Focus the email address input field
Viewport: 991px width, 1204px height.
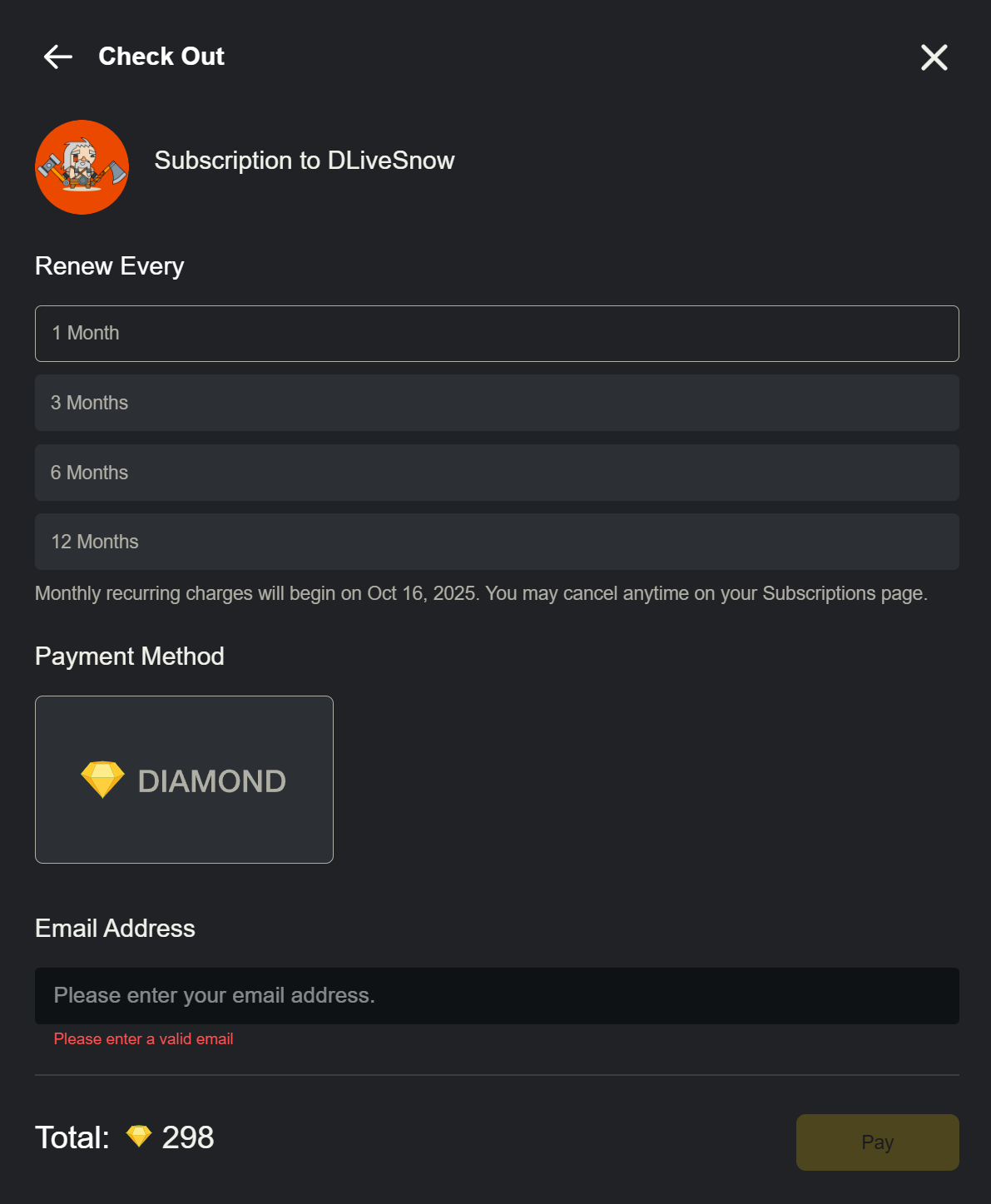[497, 996]
